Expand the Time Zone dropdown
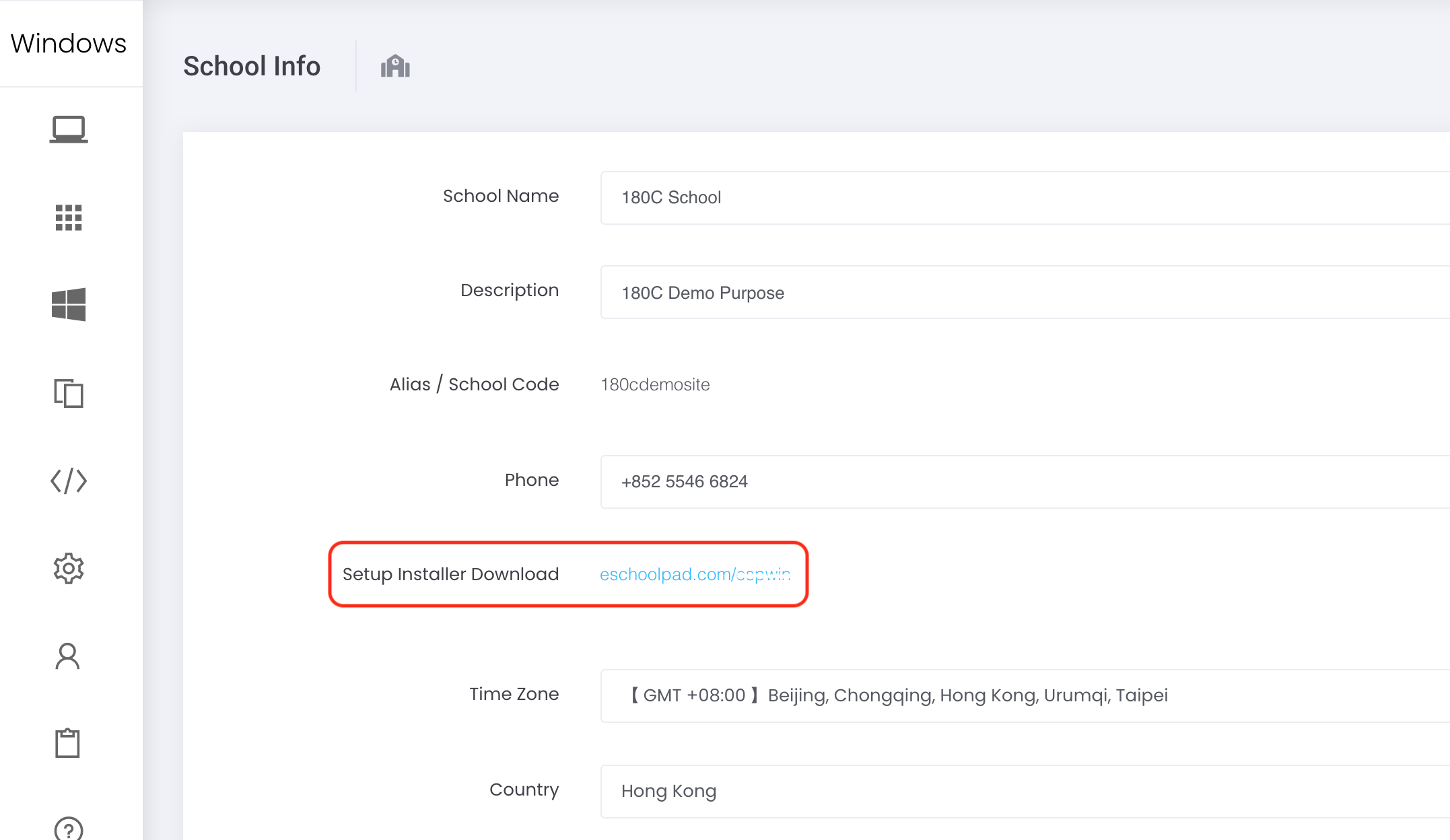This screenshot has height=840, width=1450. coord(1023,695)
